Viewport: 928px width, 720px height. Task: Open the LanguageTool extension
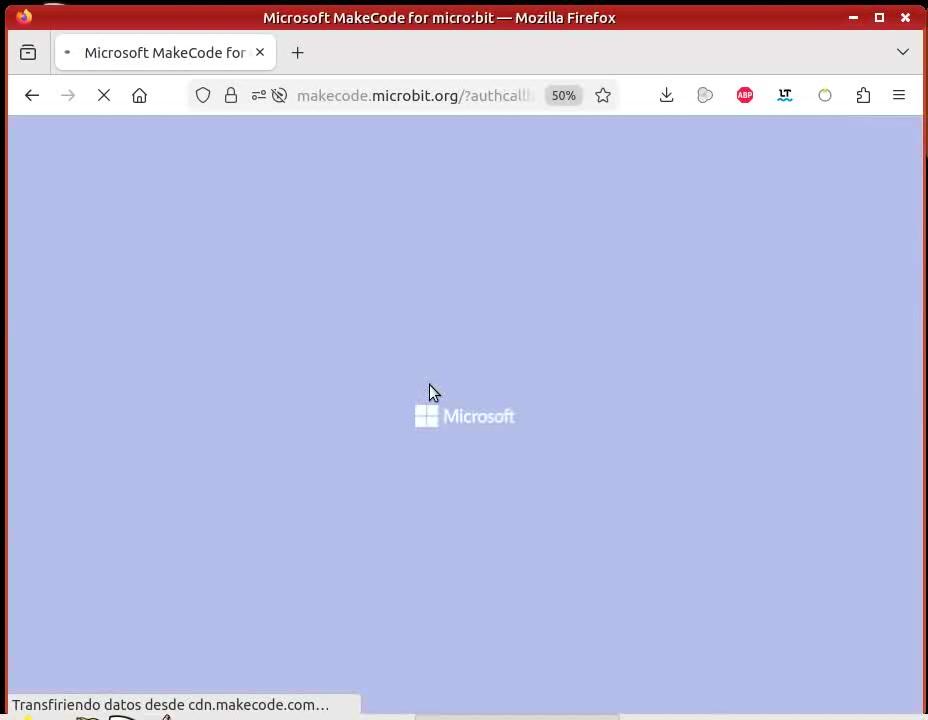785,95
